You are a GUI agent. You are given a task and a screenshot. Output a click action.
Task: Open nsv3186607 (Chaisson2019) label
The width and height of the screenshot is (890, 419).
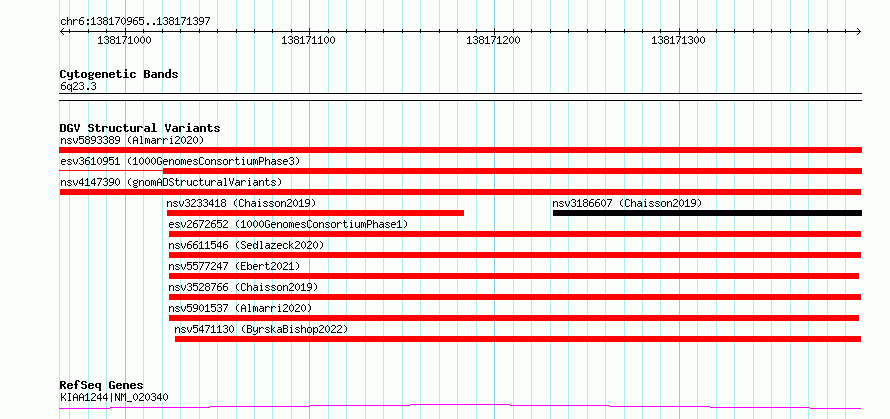pos(627,203)
